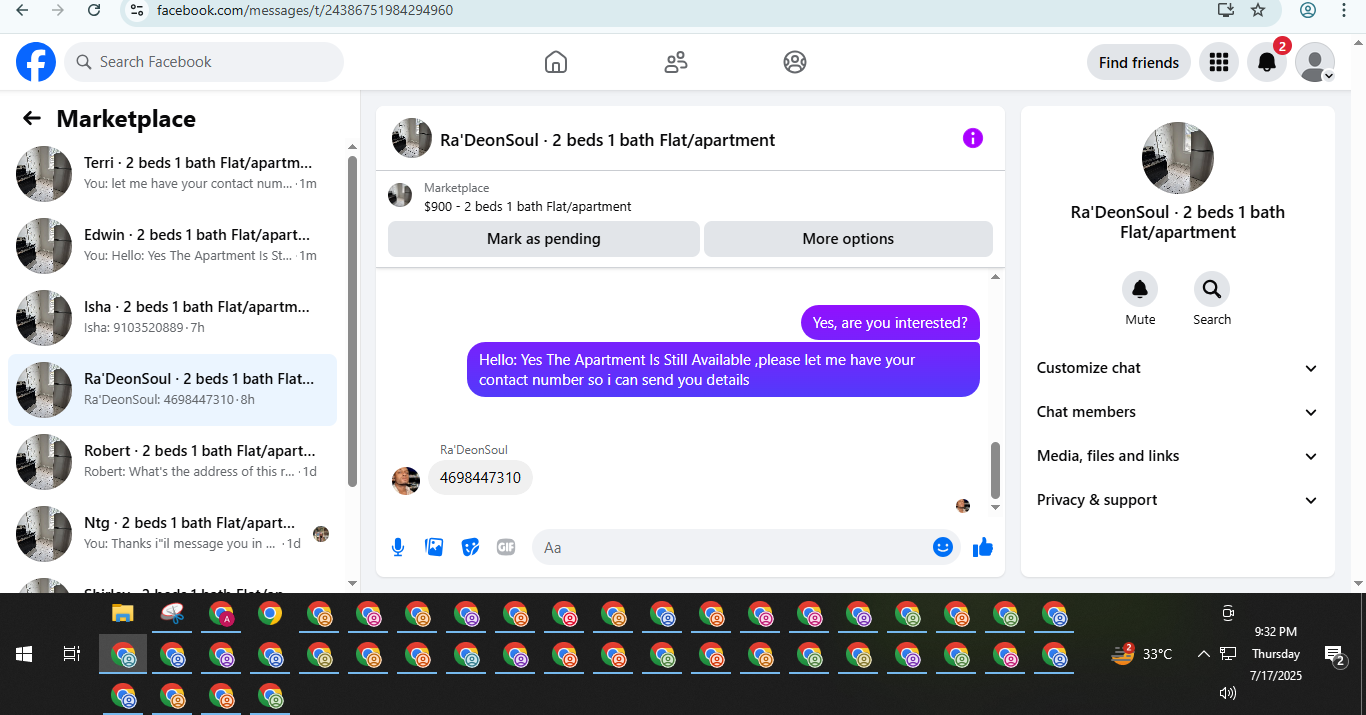Open Chrome three-dot menu
Image resolution: width=1366 pixels, height=715 pixels.
point(1344,10)
